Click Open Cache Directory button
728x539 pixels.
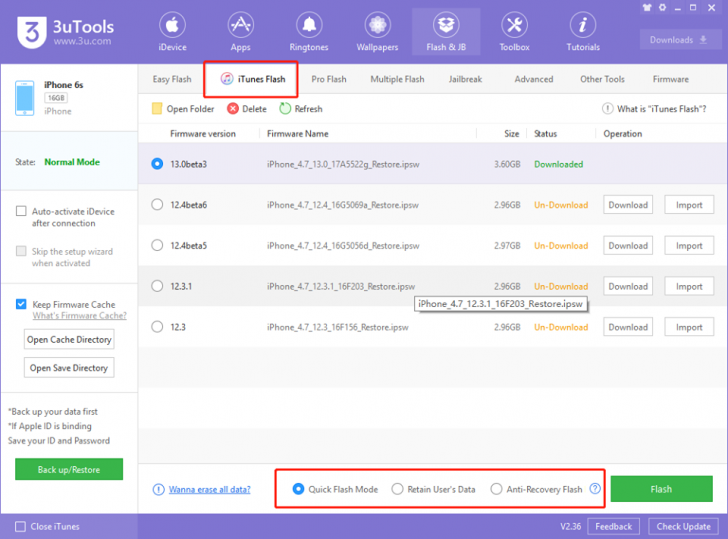[x=69, y=339]
